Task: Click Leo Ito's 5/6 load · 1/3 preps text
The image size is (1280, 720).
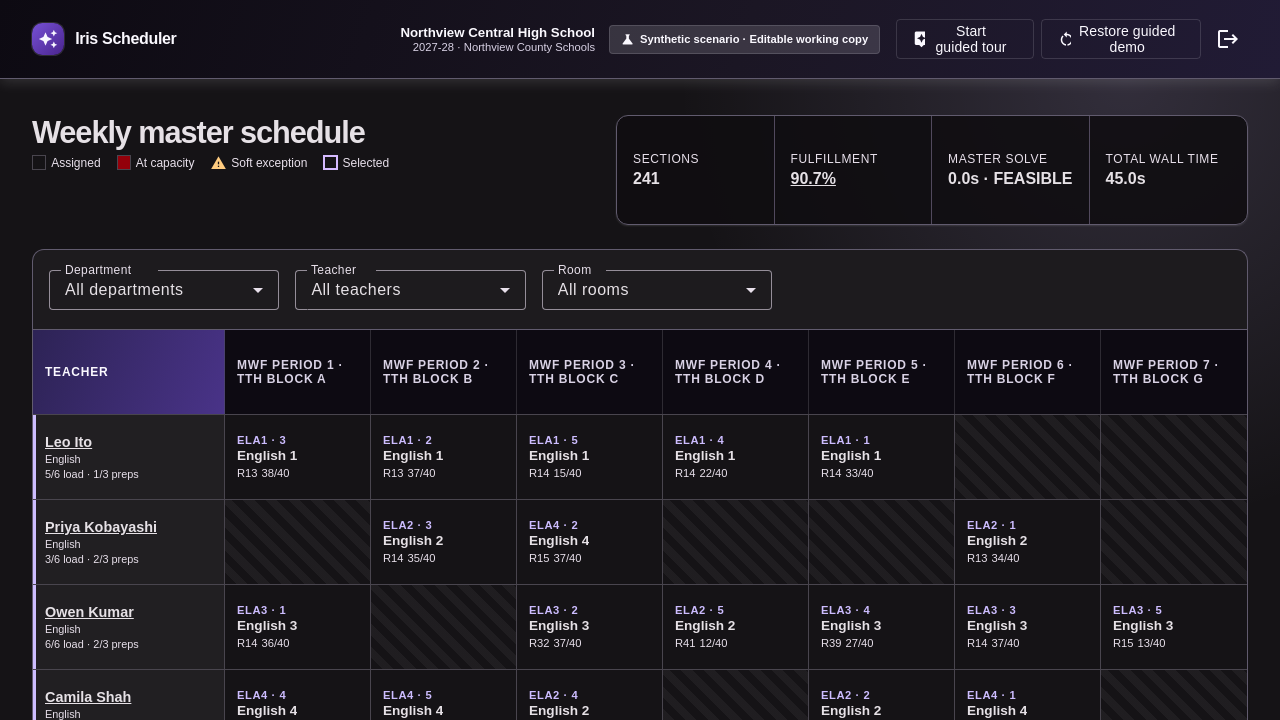Action: [x=92, y=474]
